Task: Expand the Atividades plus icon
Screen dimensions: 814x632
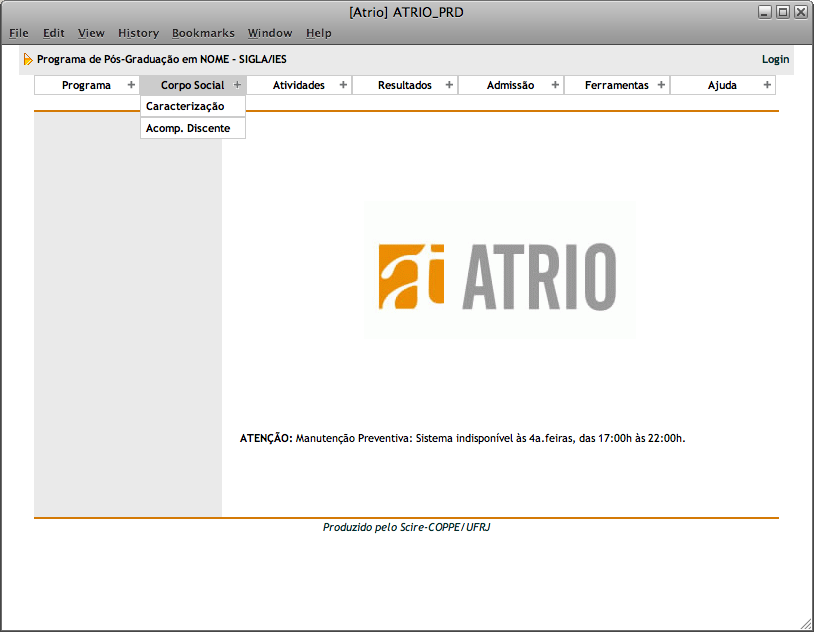Action: (x=343, y=85)
